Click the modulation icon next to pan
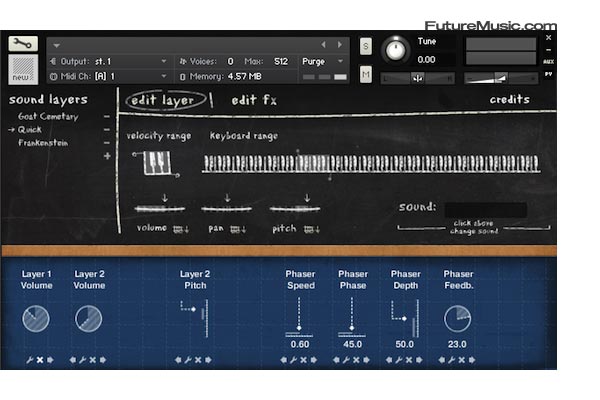 (238, 229)
